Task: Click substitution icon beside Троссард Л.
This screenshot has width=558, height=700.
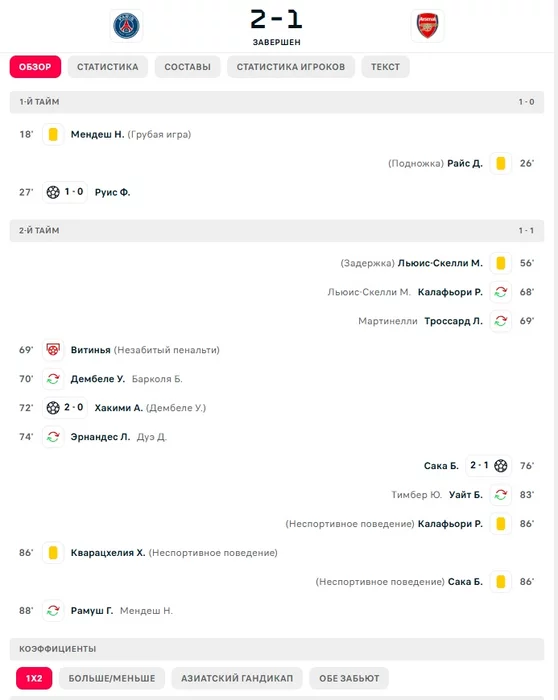Action: click(x=501, y=321)
